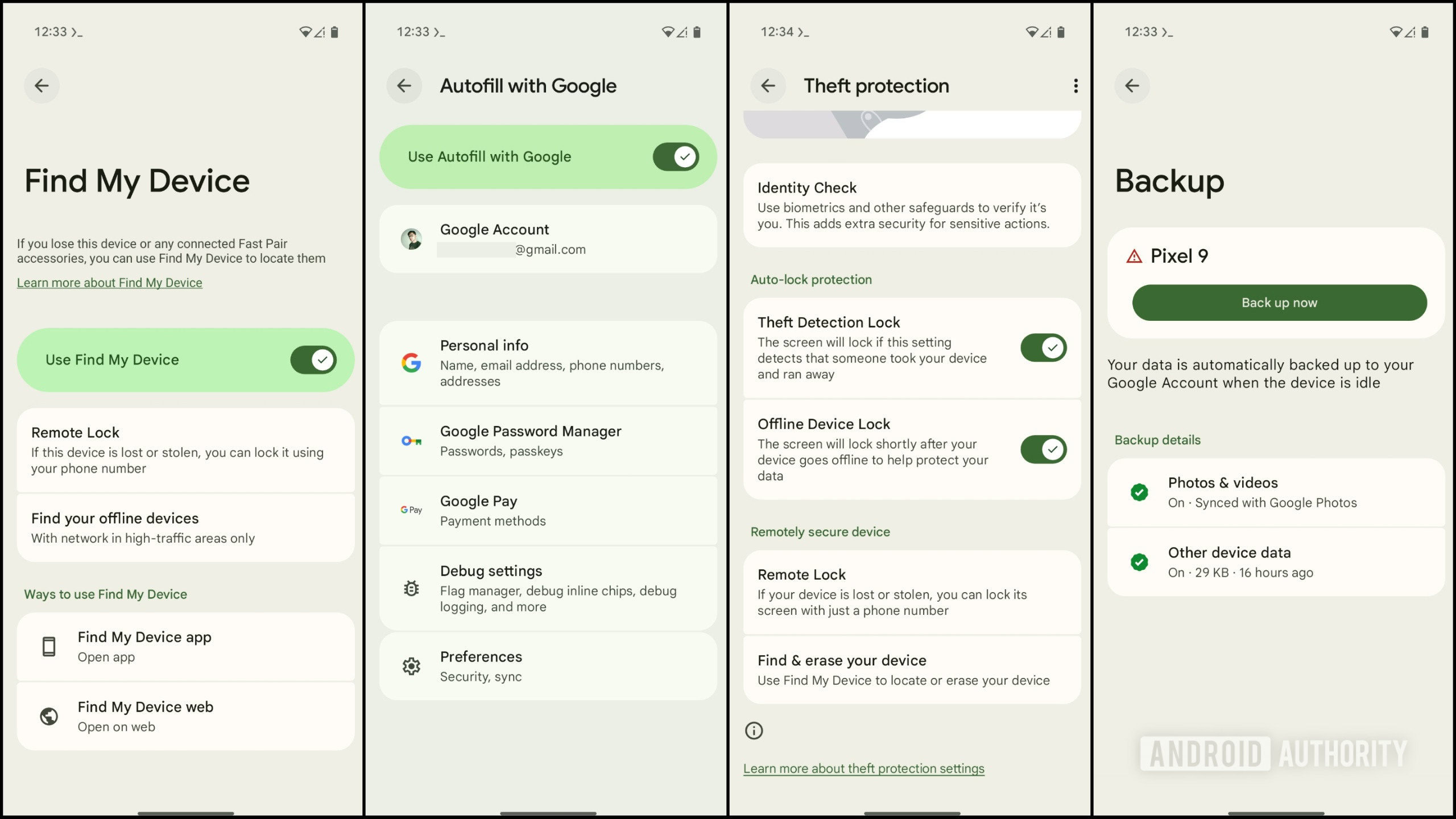Screen dimensions: 1456x819
Task: Open Learn more about theft protection settings
Action: (863, 768)
